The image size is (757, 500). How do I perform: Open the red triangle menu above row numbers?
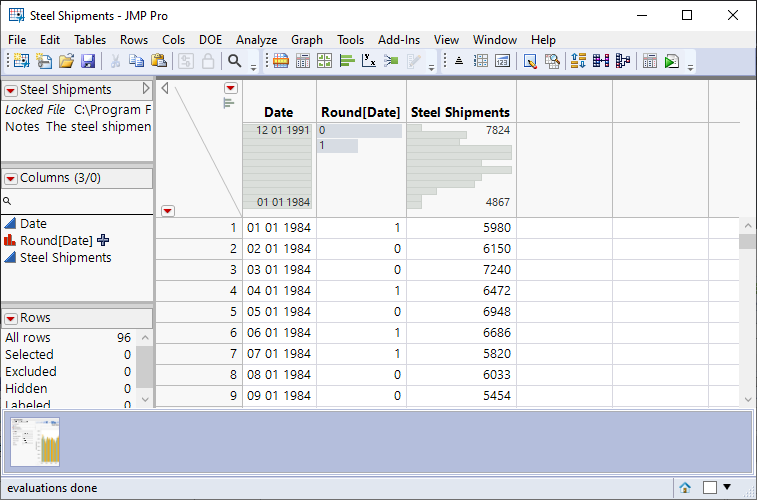point(168,211)
